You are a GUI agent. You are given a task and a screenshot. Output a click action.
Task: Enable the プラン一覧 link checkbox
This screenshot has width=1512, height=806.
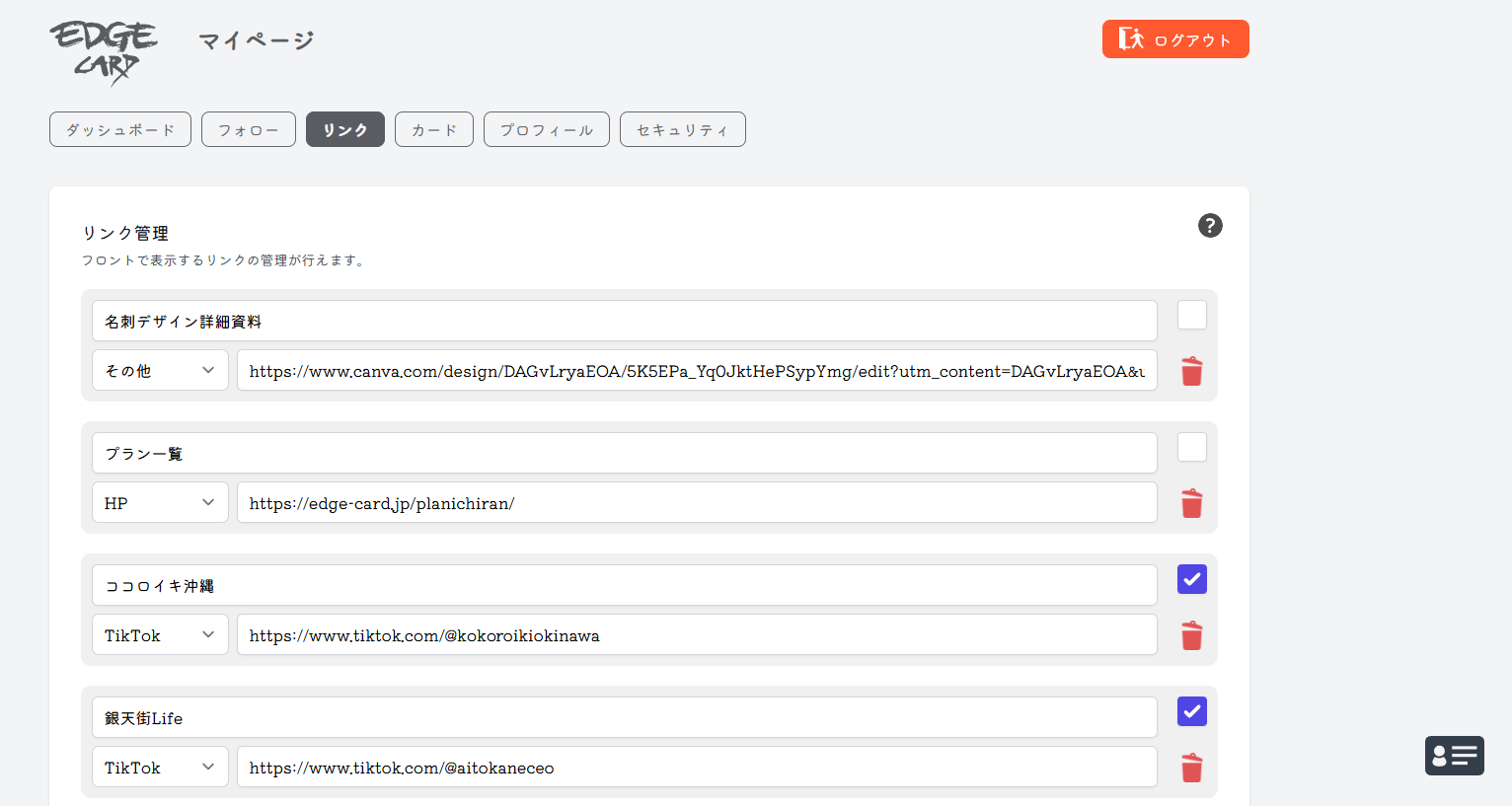pyautogui.click(x=1191, y=448)
